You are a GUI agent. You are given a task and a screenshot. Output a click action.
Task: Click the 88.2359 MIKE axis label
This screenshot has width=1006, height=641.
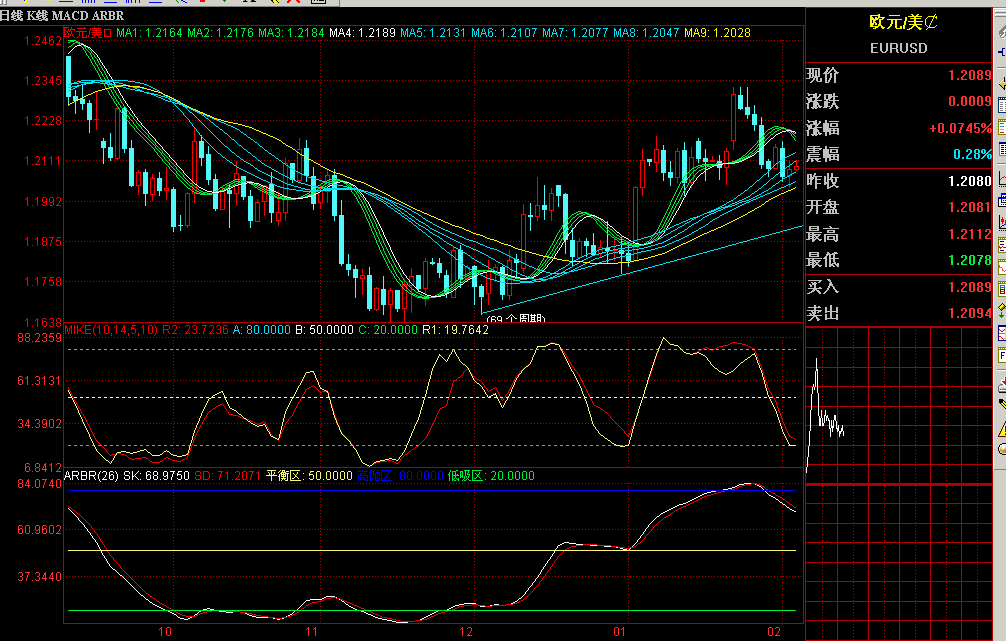tap(40, 338)
